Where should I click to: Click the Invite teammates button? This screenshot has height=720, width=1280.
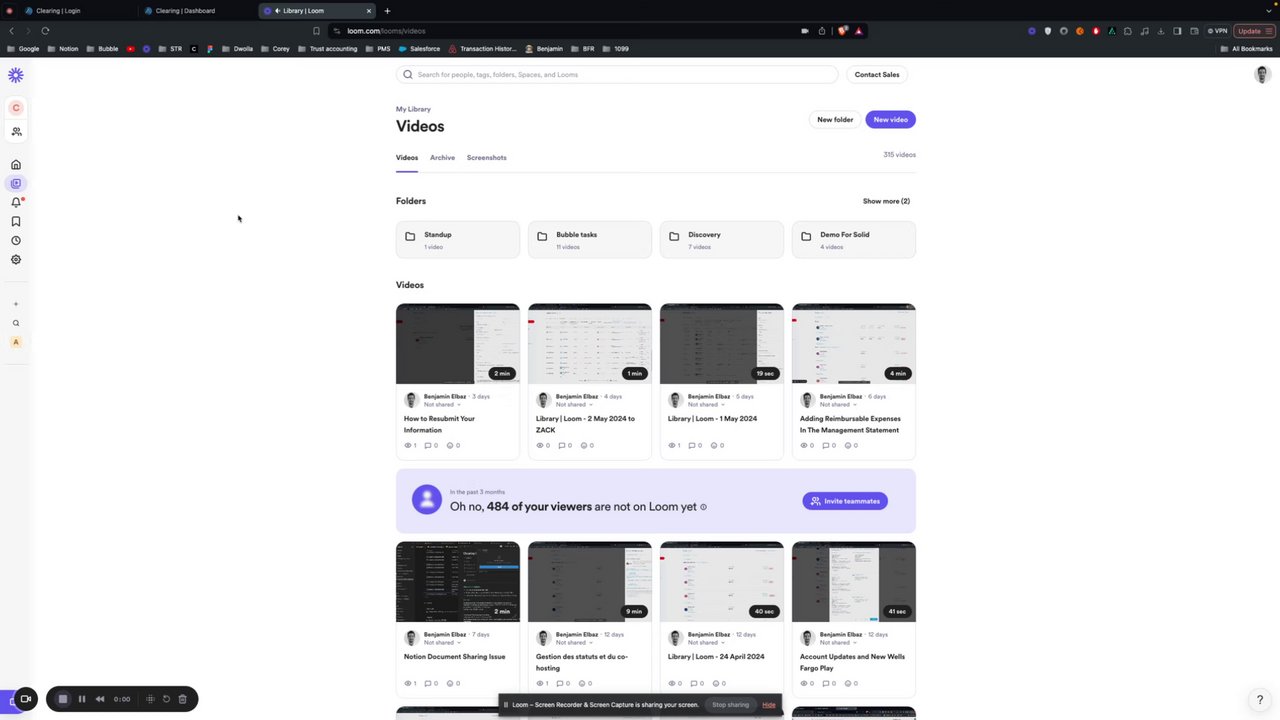tap(845, 501)
